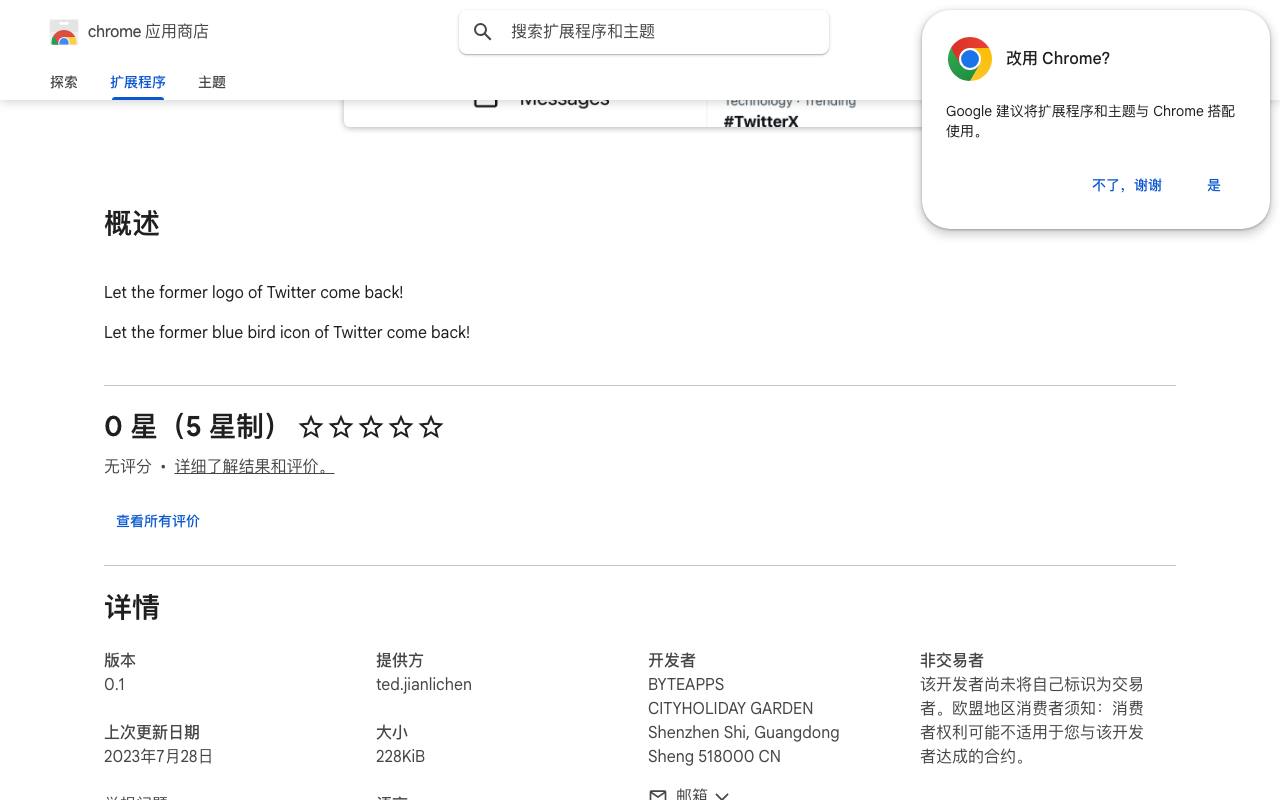Click the 提供方 label
This screenshot has width=1280, height=800.
click(x=400, y=661)
